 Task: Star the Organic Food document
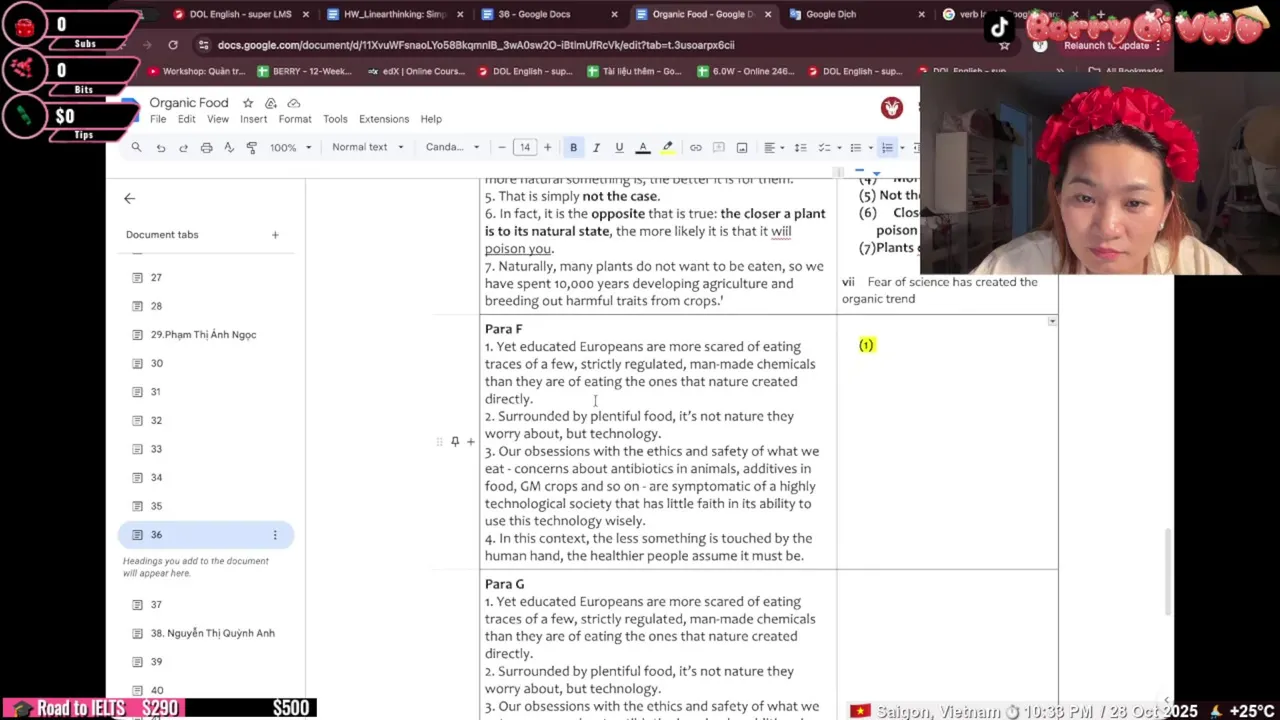[x=248, y=103]
